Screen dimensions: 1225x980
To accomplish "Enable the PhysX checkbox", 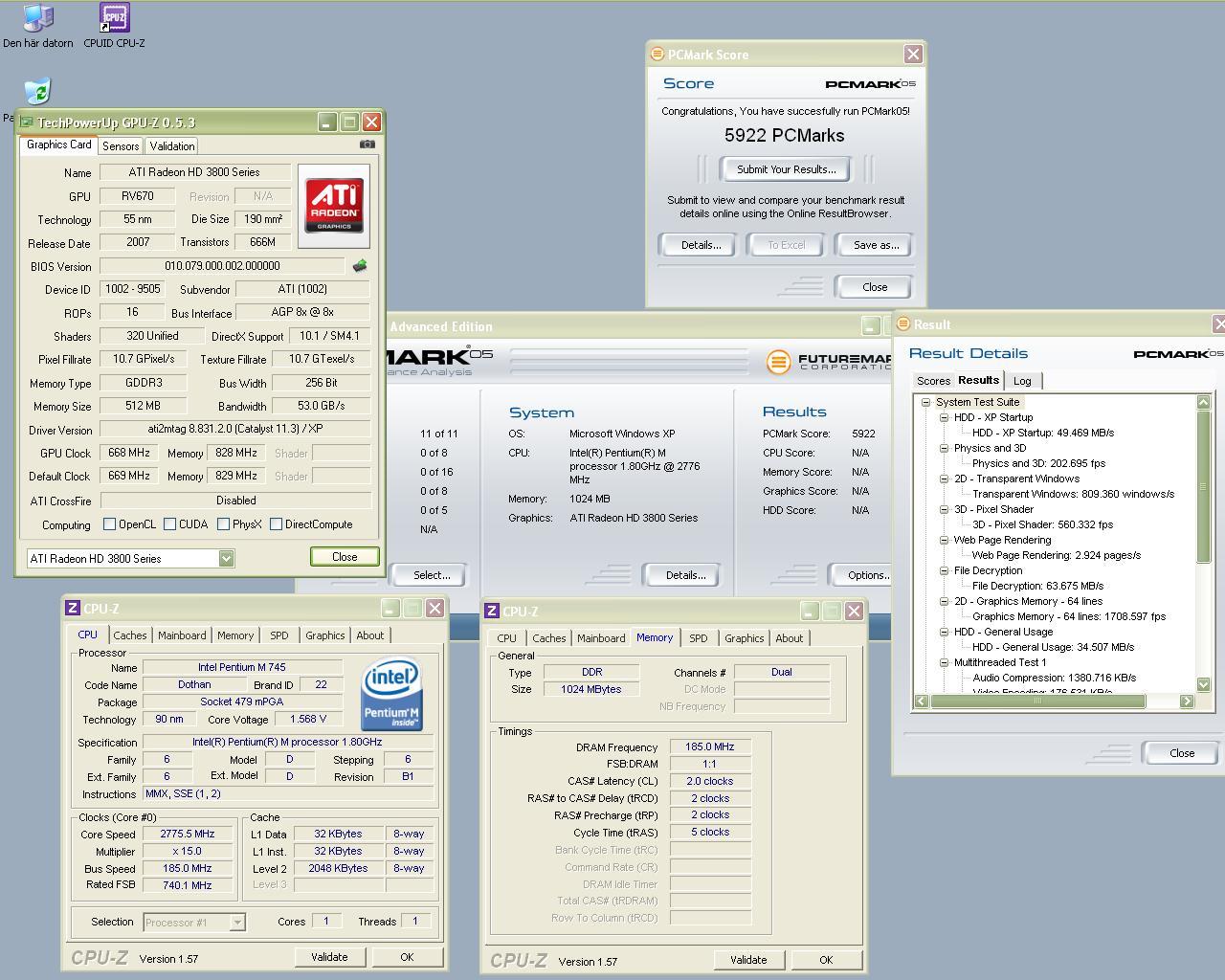I will (223, 524).
